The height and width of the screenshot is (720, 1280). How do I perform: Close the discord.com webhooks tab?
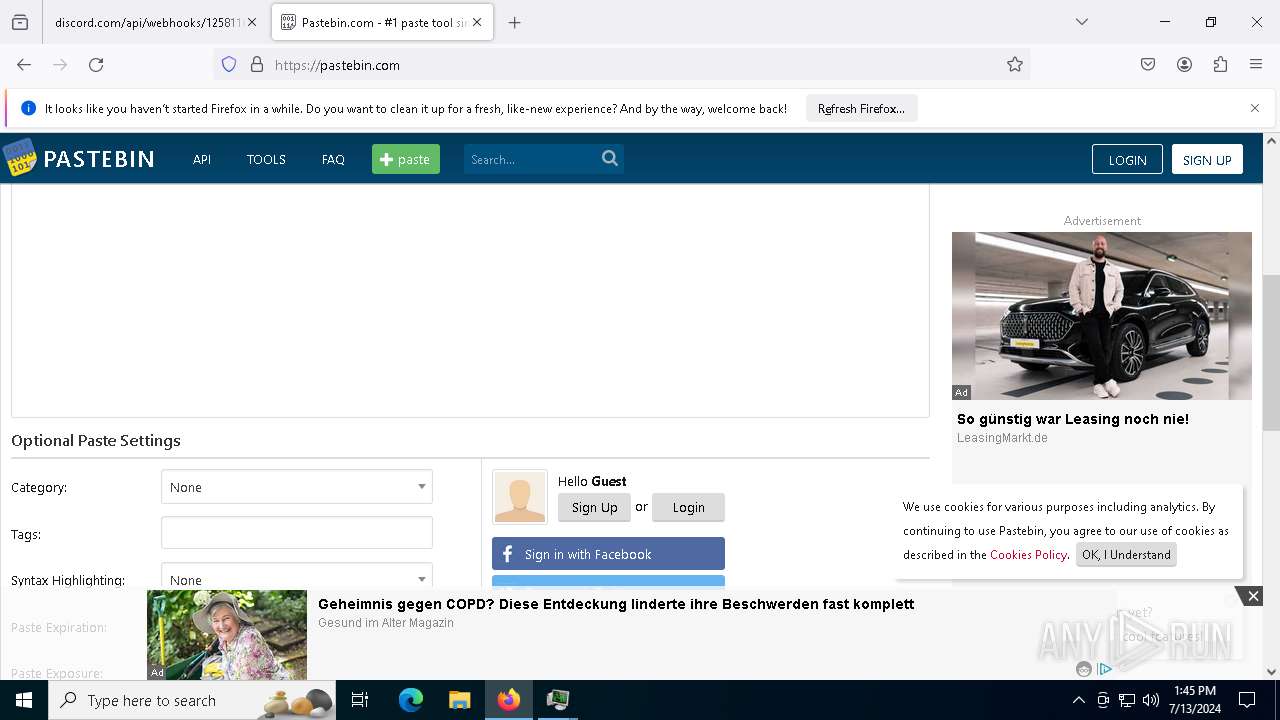[252, 22]
